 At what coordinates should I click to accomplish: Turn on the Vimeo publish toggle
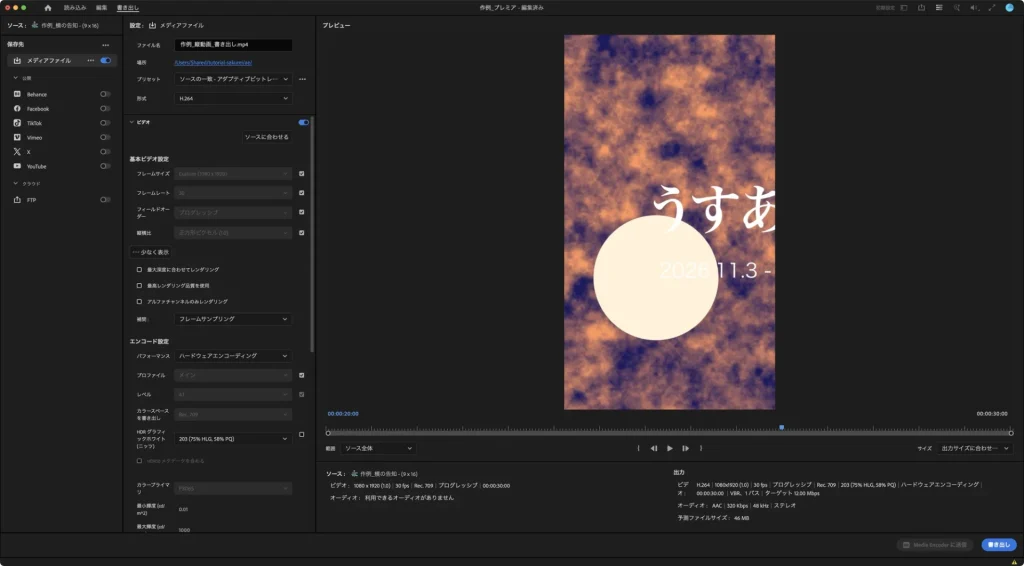(105, 137)
